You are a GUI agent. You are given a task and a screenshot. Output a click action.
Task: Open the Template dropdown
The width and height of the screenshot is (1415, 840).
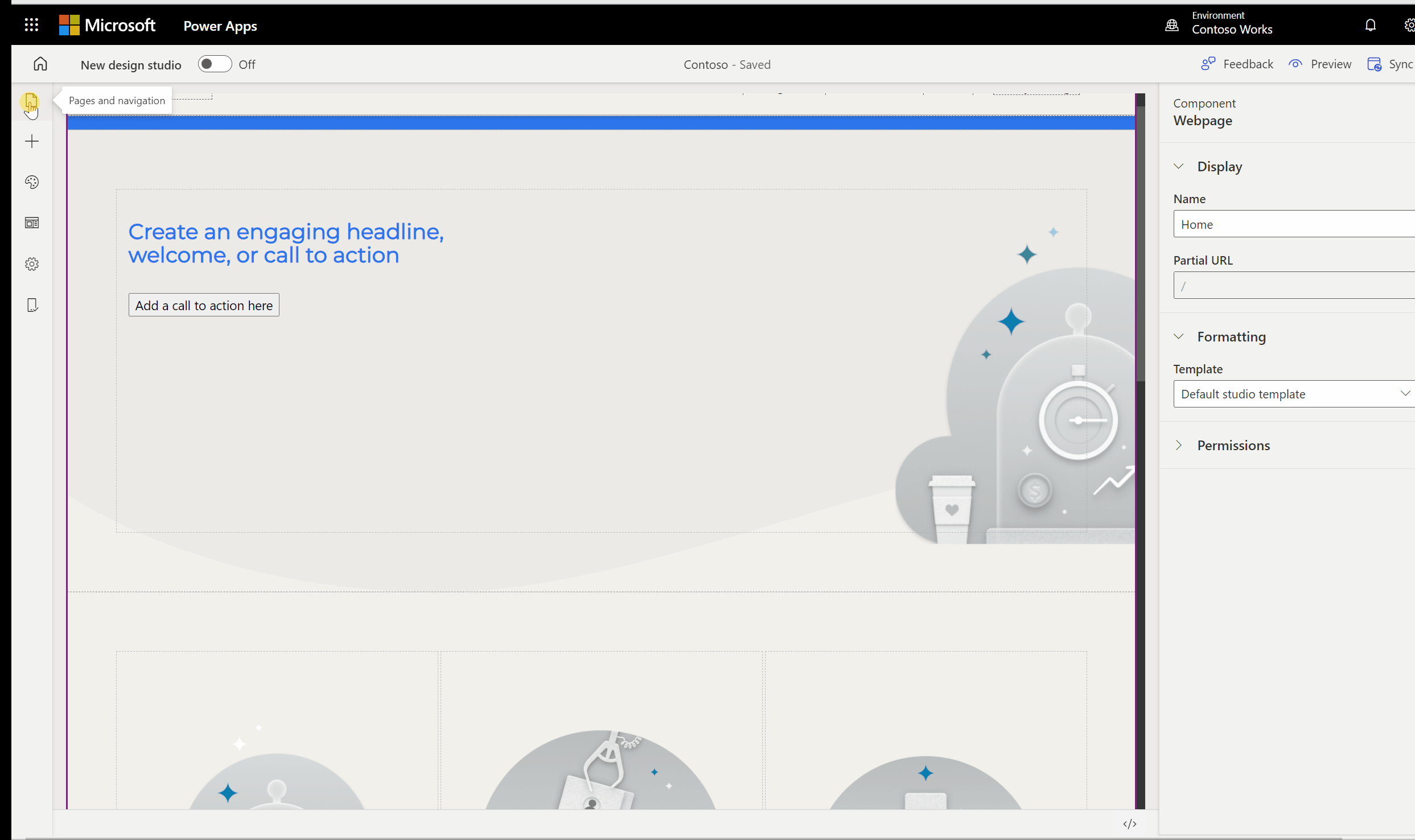click(x=1292, y=394)
